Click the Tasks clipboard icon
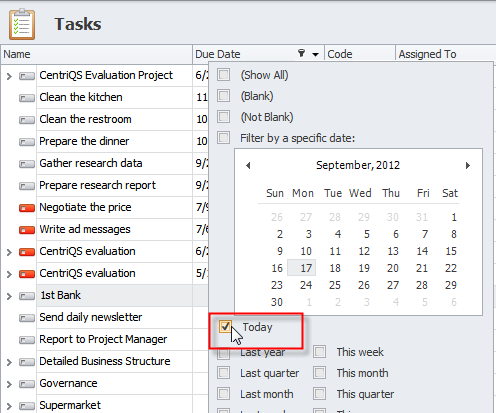Screen dimensions: 496x413 pos(22,24)
